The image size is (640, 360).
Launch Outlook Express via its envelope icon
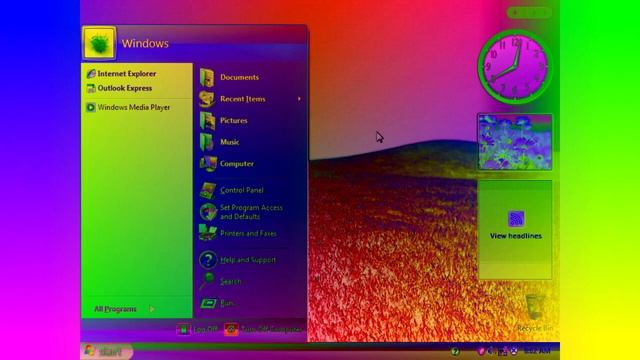pyautogui.click(x=91, y=88)
